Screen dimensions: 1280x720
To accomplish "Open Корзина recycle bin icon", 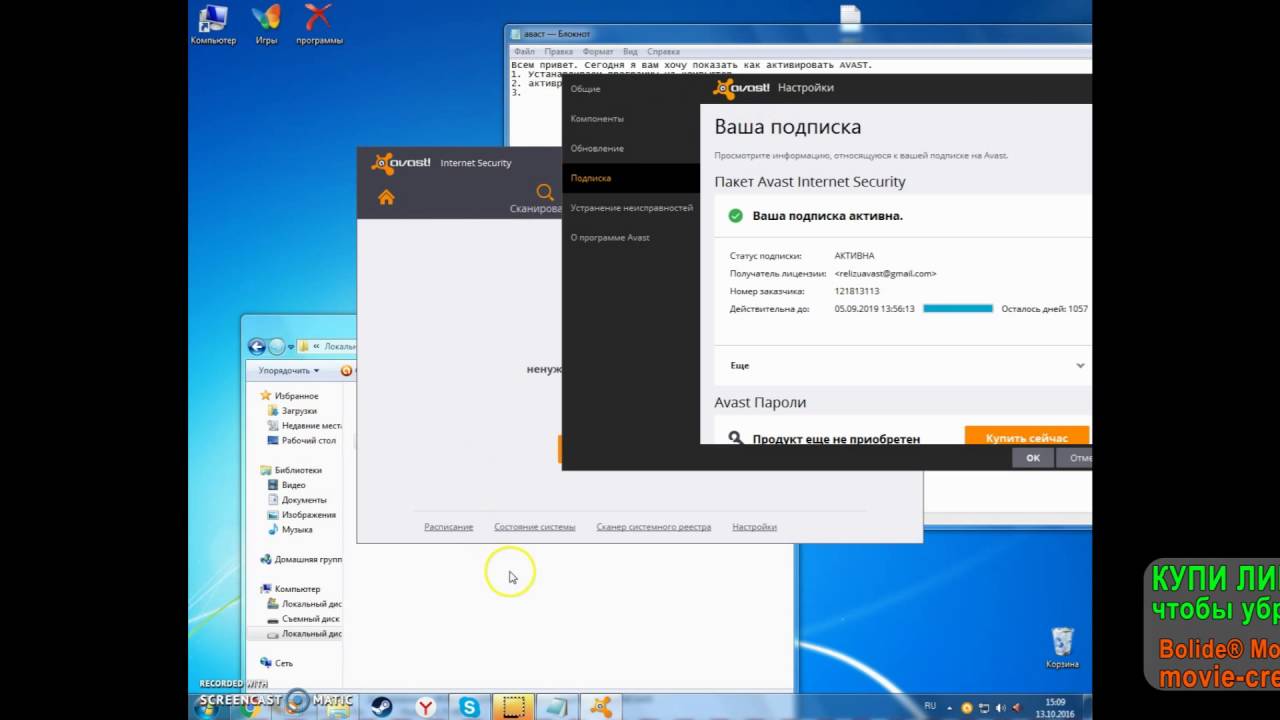I will [1063, 648].
